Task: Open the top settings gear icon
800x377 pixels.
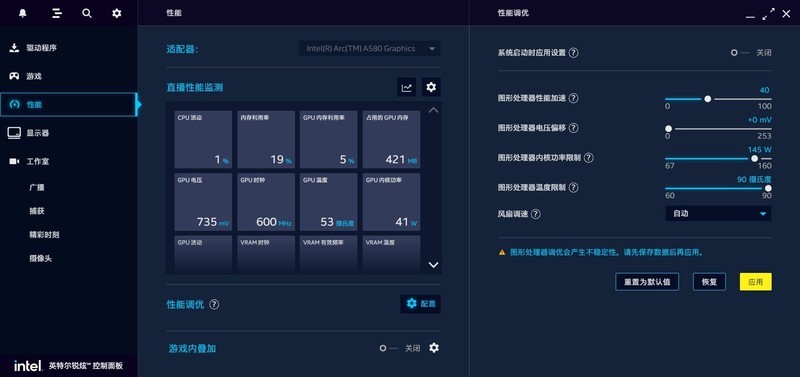Action: (117, 13)
